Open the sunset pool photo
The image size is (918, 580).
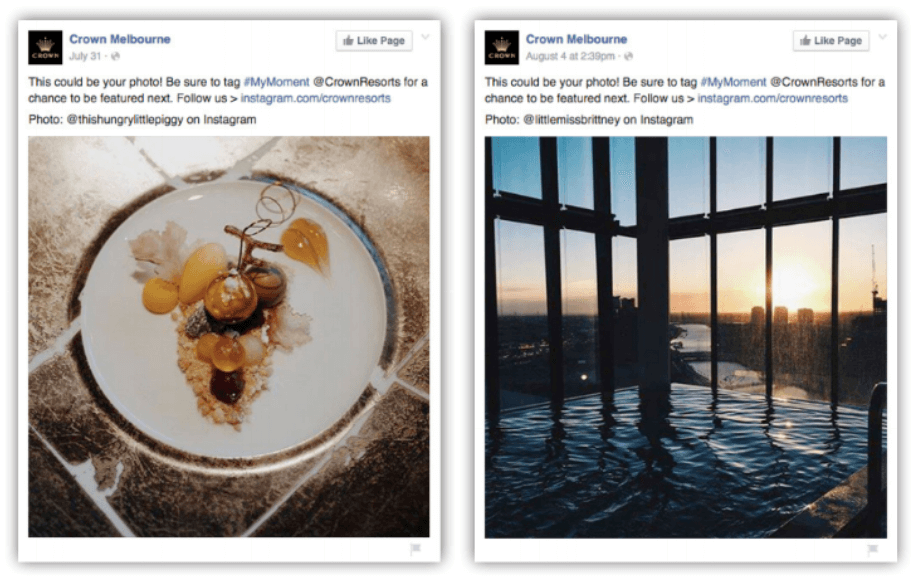pos(685,337)
